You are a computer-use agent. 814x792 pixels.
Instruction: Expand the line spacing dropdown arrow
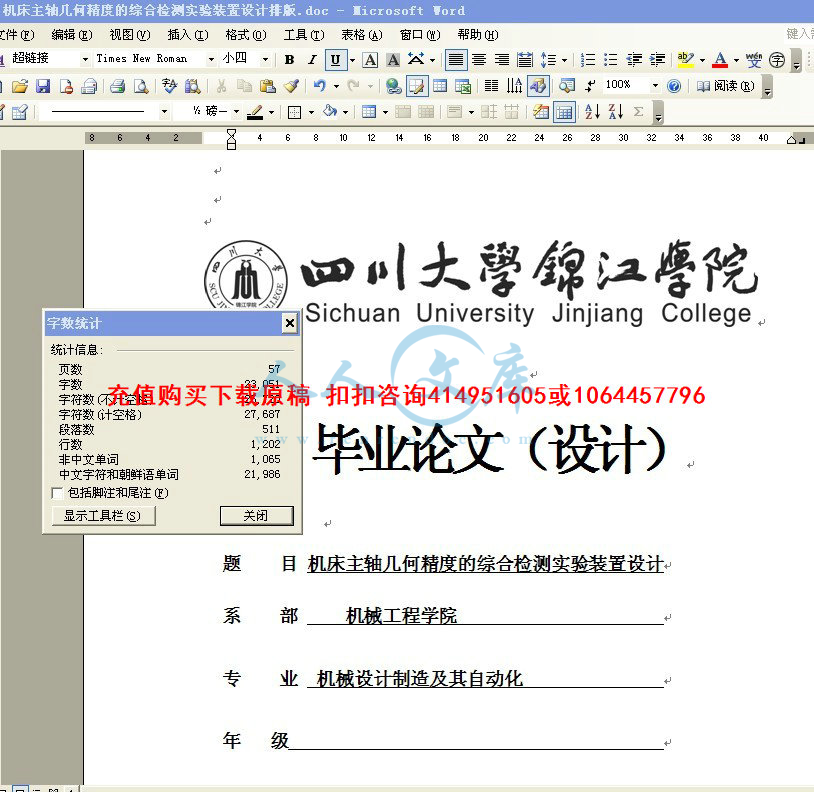coord(564,60)
